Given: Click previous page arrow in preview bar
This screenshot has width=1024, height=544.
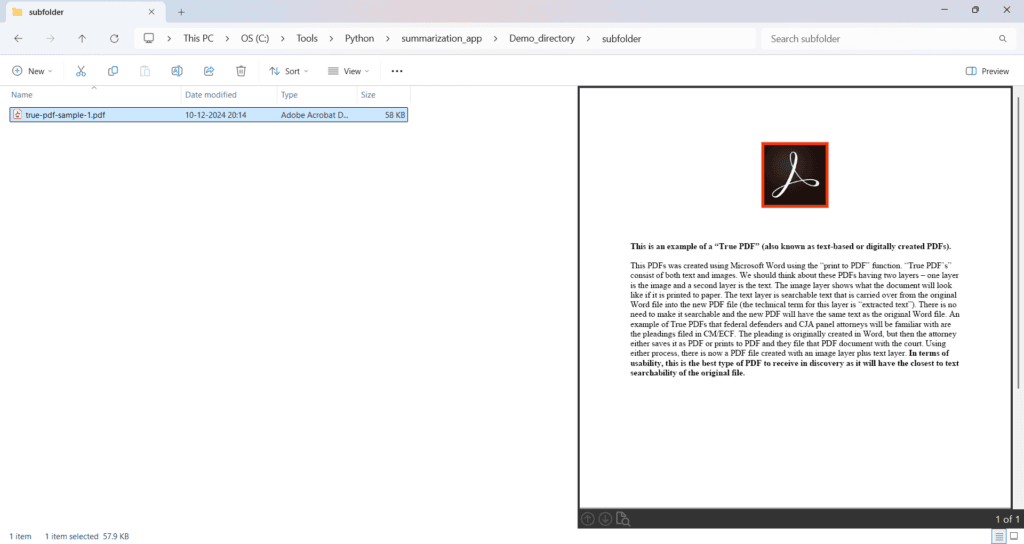Looking at the screenshot, I should pyautogui.click(x=588, y=519).
